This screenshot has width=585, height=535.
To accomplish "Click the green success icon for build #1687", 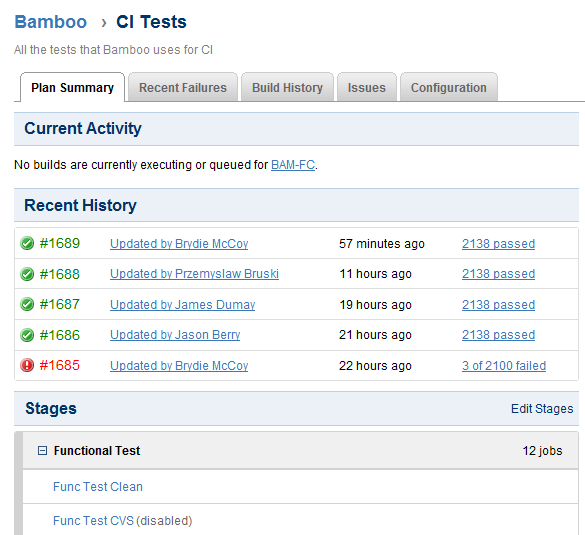I will 27,304.
